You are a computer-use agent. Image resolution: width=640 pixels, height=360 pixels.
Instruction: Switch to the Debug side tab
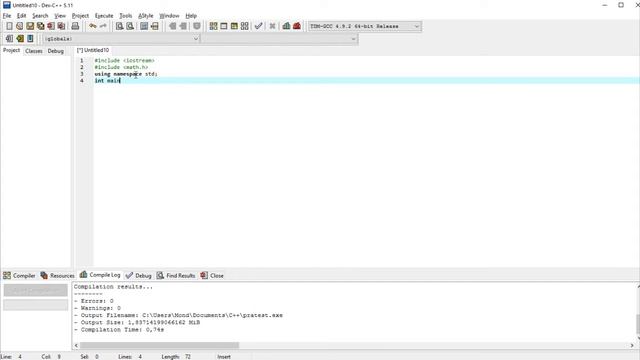pos(56,51)
